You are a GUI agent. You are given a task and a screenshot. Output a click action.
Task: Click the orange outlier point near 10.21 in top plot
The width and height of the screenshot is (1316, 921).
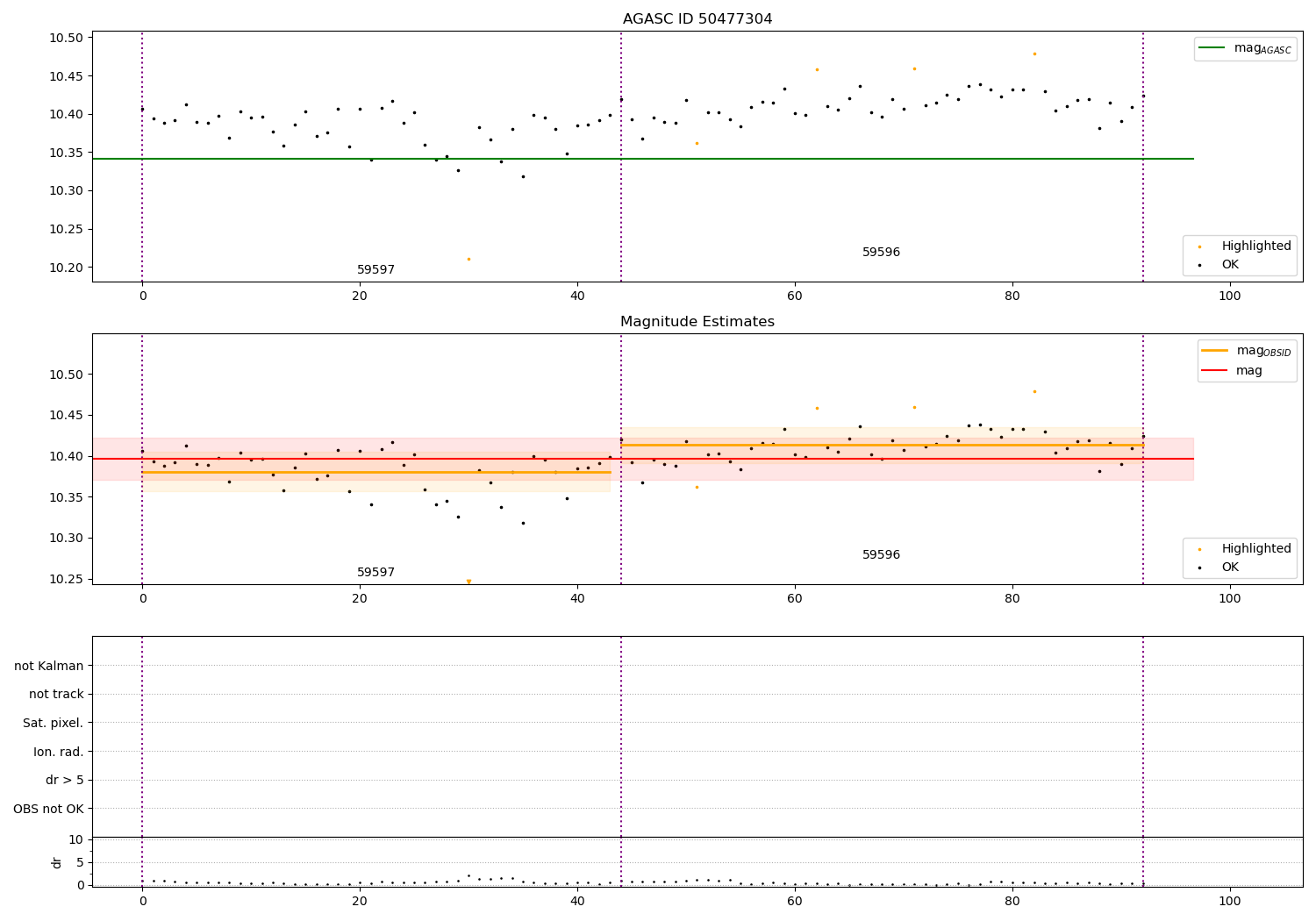(x=468, y=259)
